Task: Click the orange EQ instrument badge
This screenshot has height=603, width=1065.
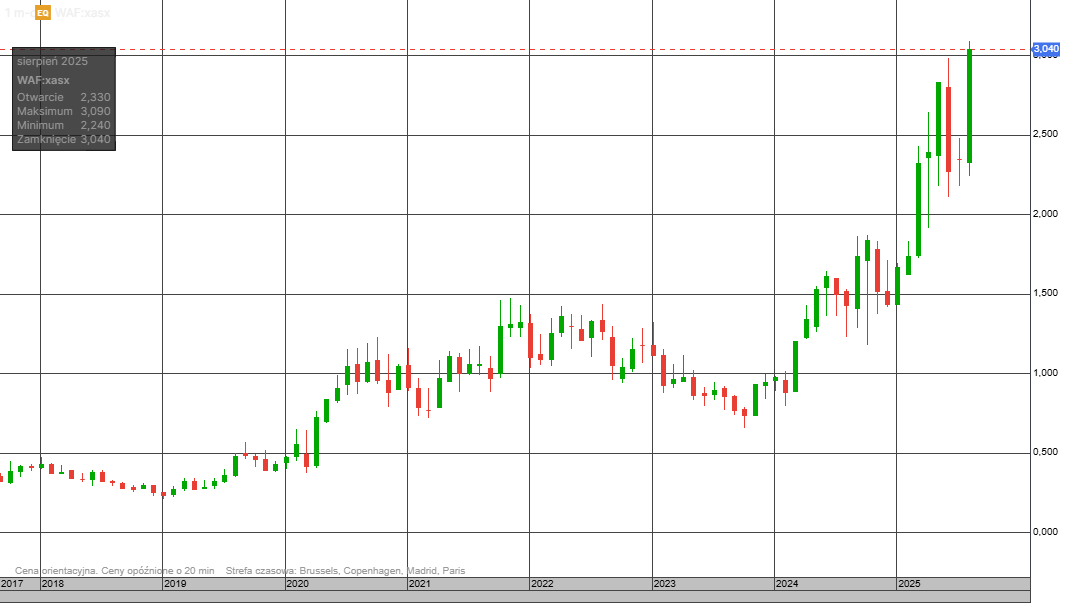Action: tap(42, 13)
